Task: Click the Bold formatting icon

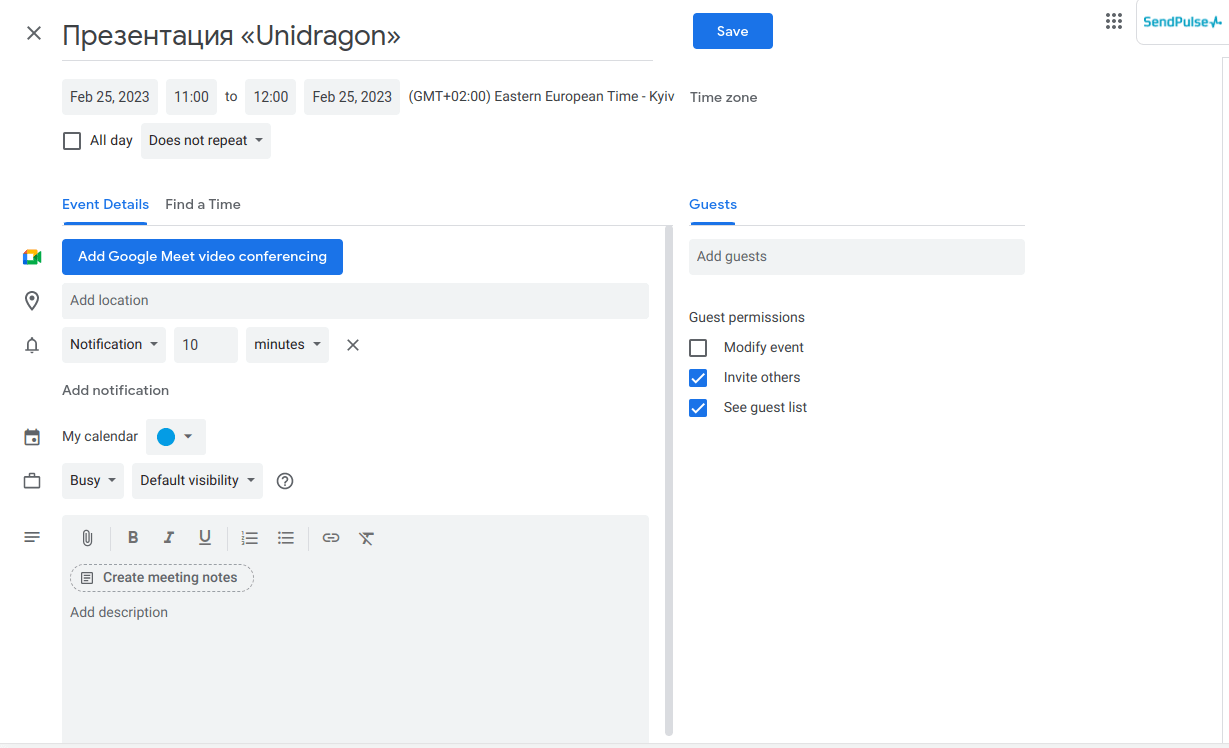Action: pyautogui.click(x=133, y=538)
